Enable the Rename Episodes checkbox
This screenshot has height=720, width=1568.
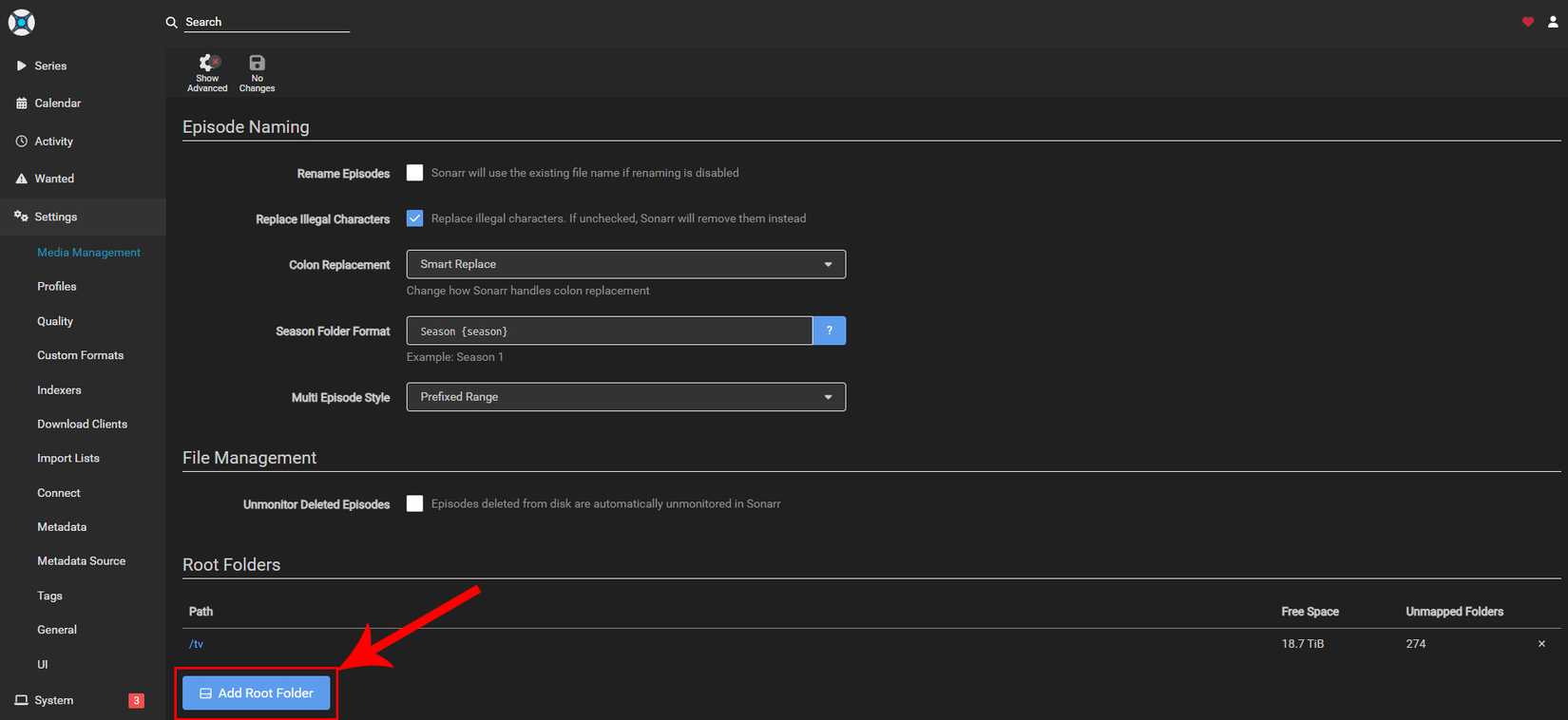pyautogui.click(x=414, y=173)
